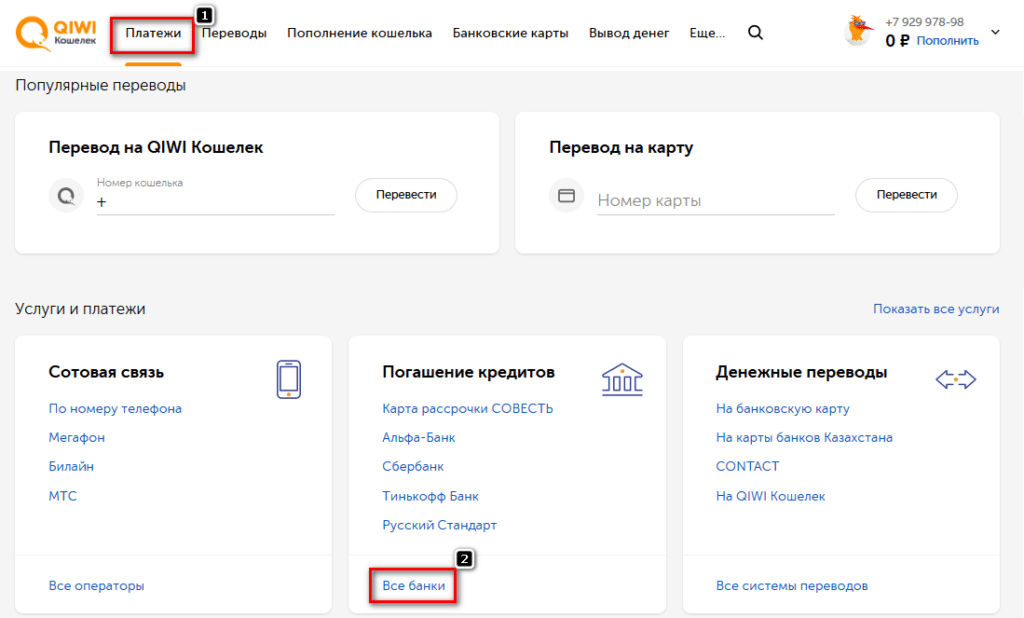Open На банковскую карту link
The image size is (1024, 618).
tap(782, 409)
